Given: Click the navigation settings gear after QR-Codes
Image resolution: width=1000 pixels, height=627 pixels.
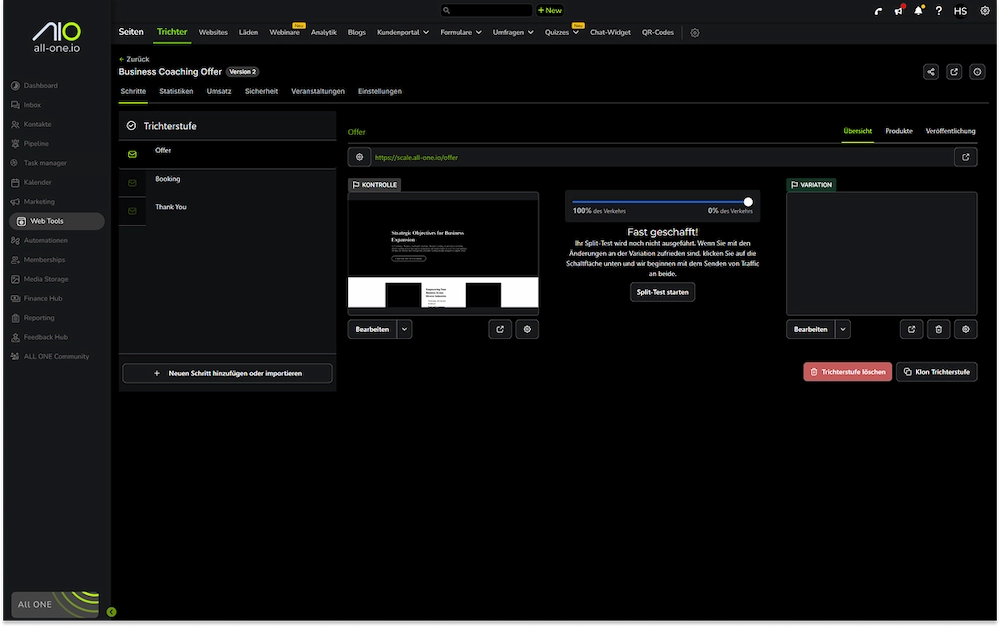Looking at the screenshot, I should pos(695,33).
